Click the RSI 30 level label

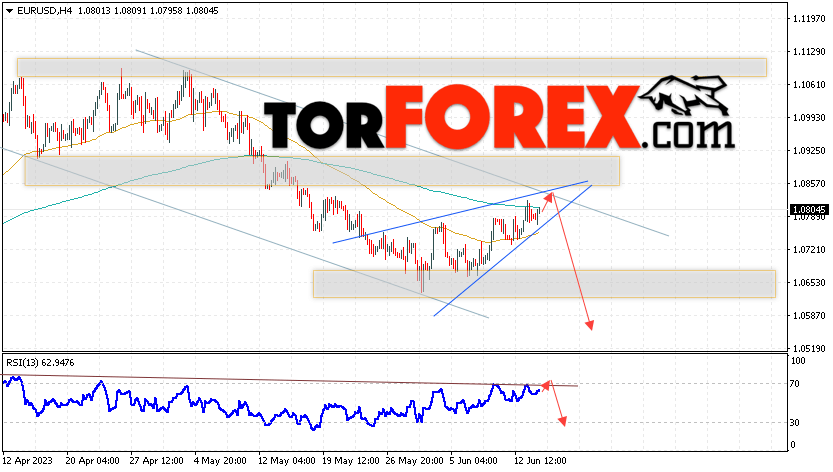(x=795, y=423)
